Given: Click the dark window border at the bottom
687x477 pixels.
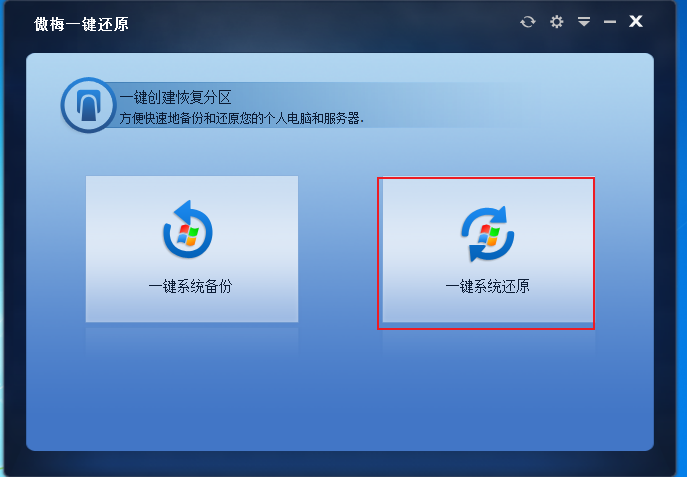Looking at the screenshot, I should [x=340, y=464].
